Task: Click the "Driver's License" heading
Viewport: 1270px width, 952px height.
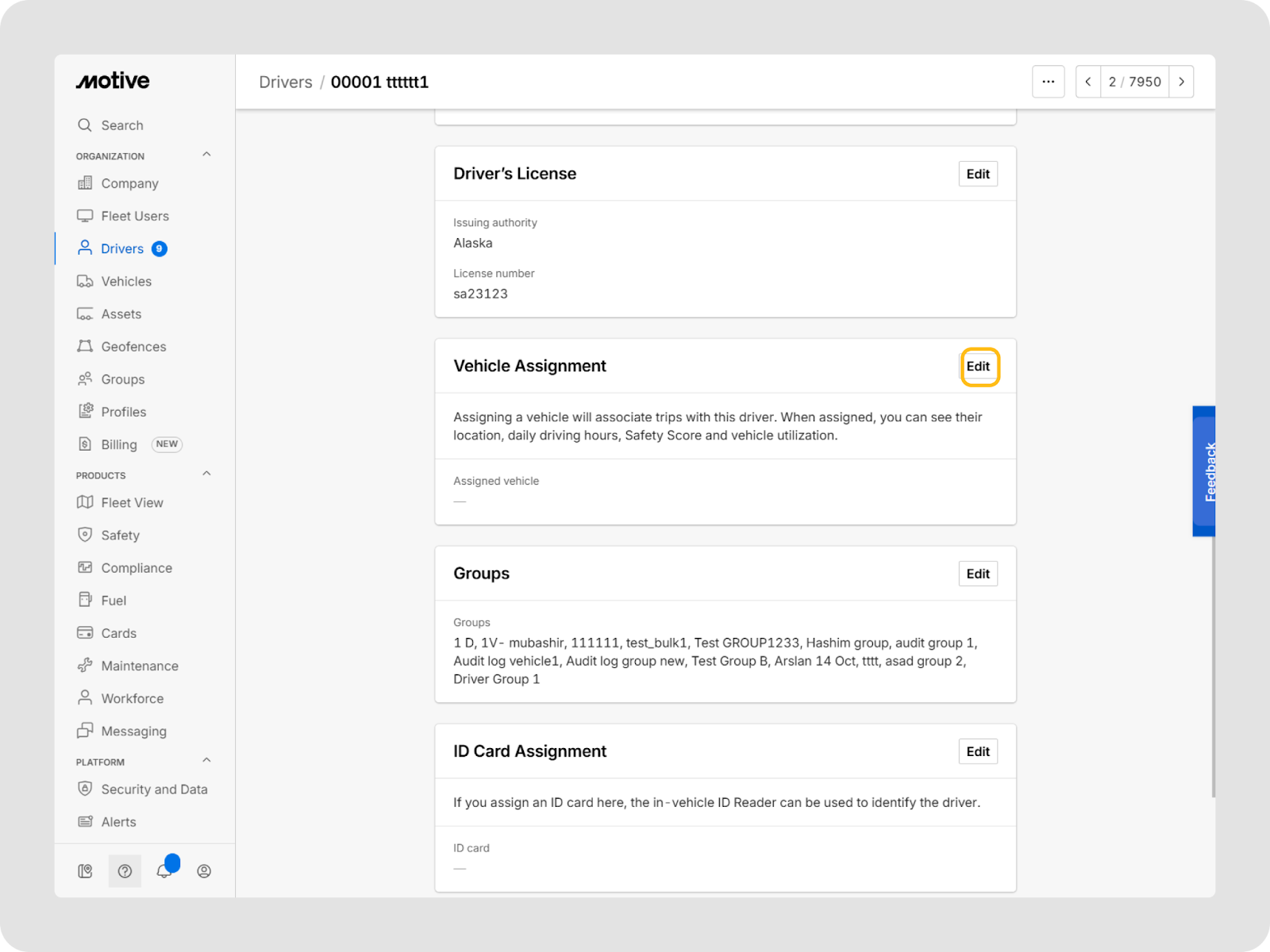Action: point(515,174)
